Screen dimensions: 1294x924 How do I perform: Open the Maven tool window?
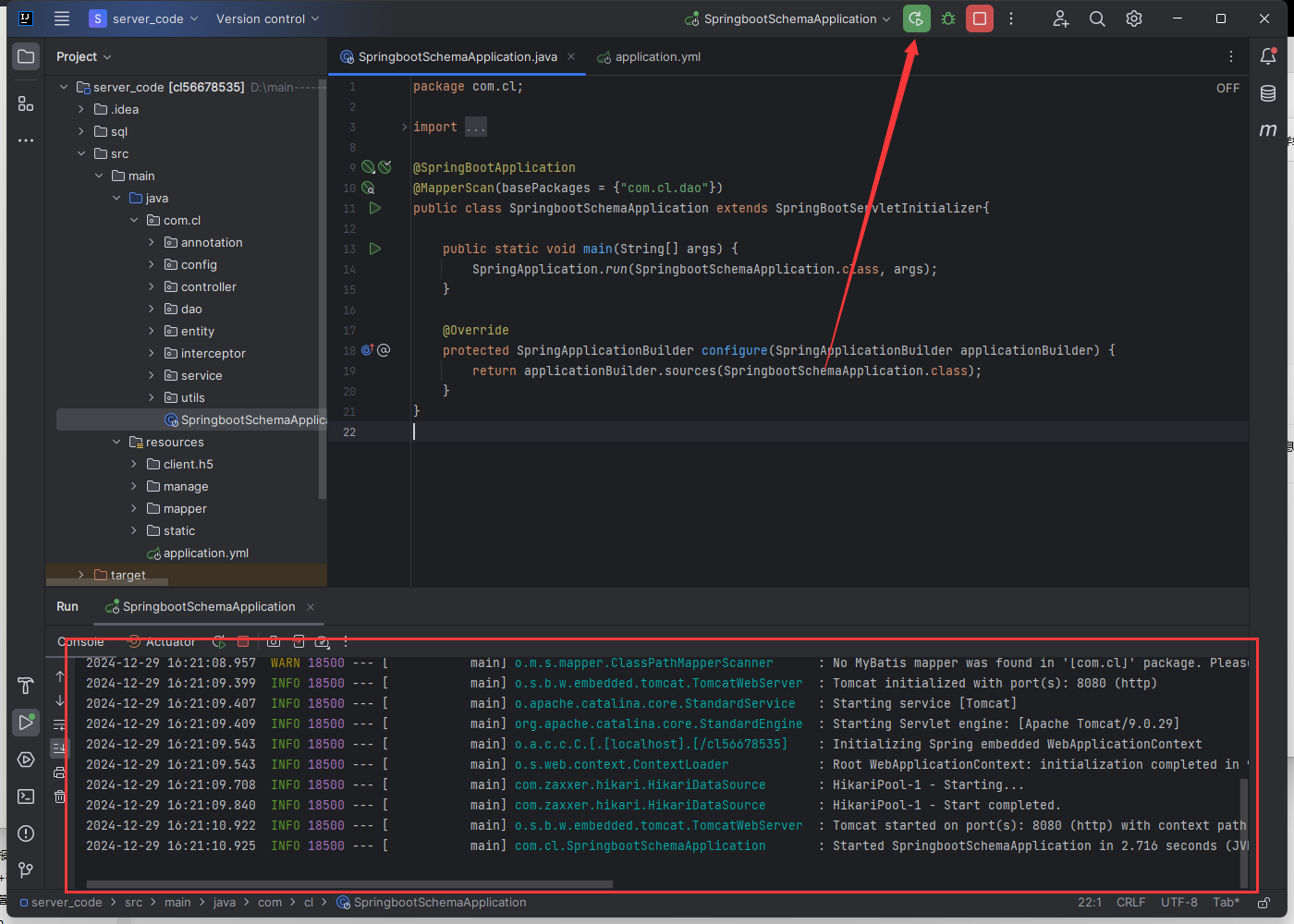(x=1268, y=130)
